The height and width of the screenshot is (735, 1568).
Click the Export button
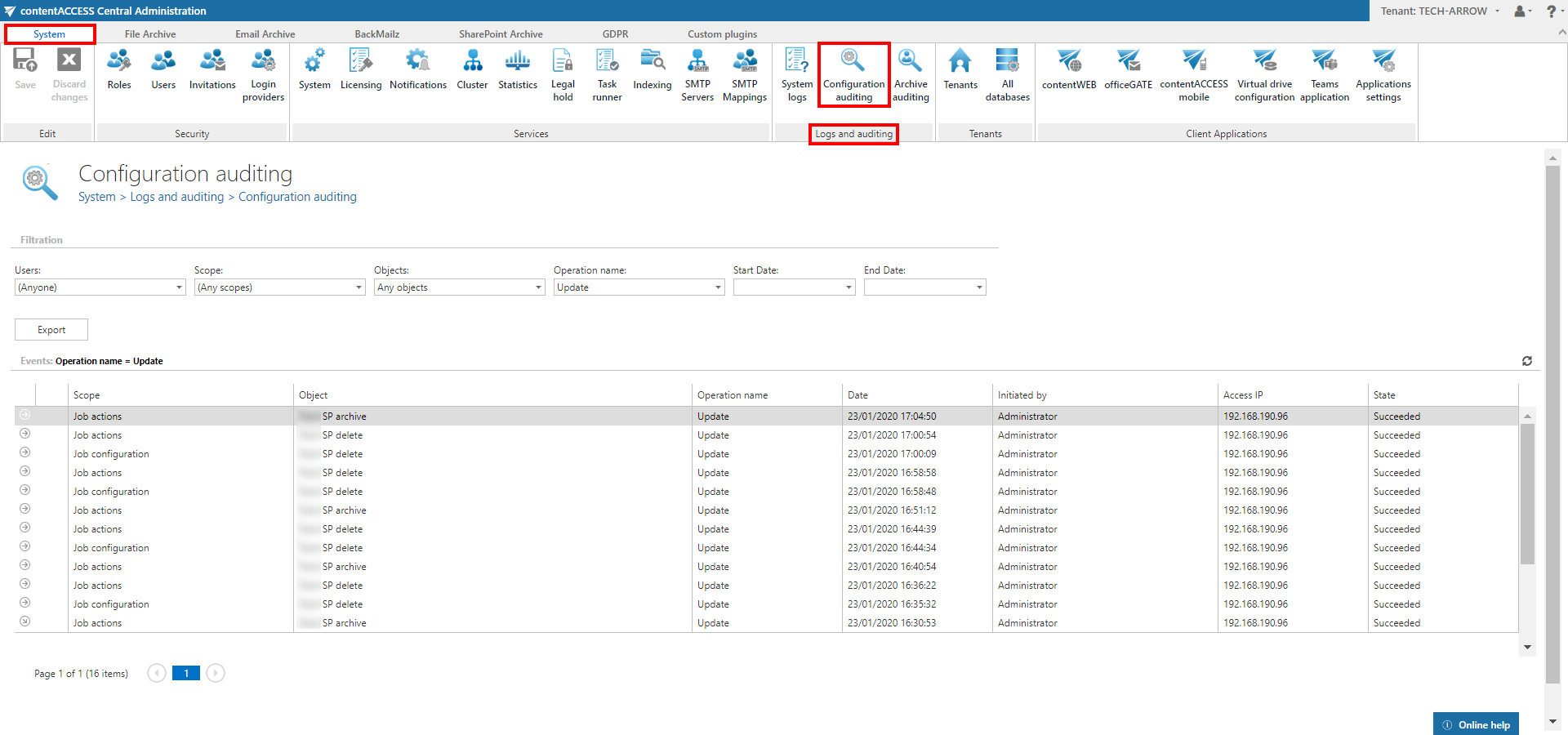click(x=51, y=330)
